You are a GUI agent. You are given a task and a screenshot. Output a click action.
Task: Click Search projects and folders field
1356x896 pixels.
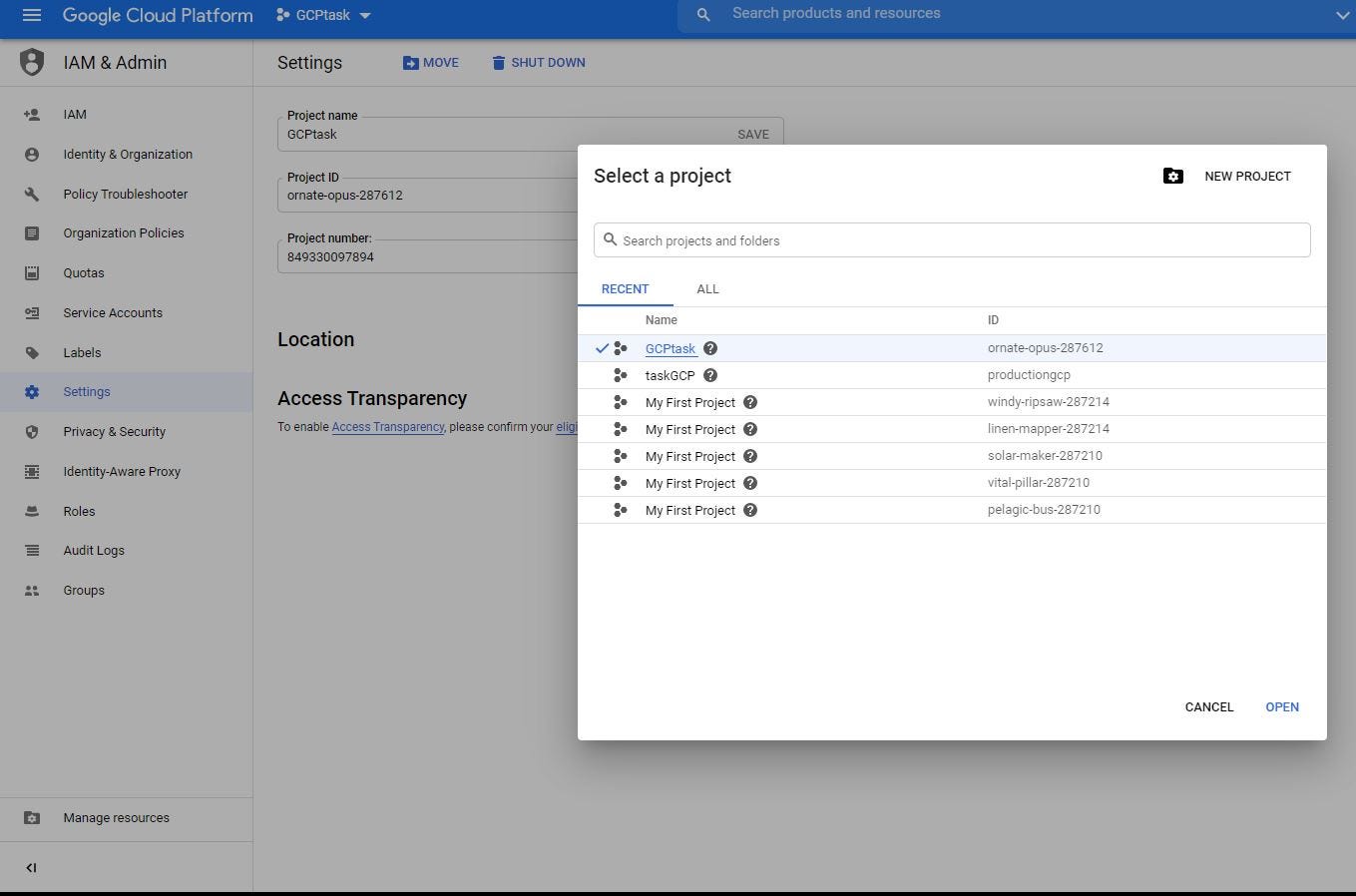[952, 240]
